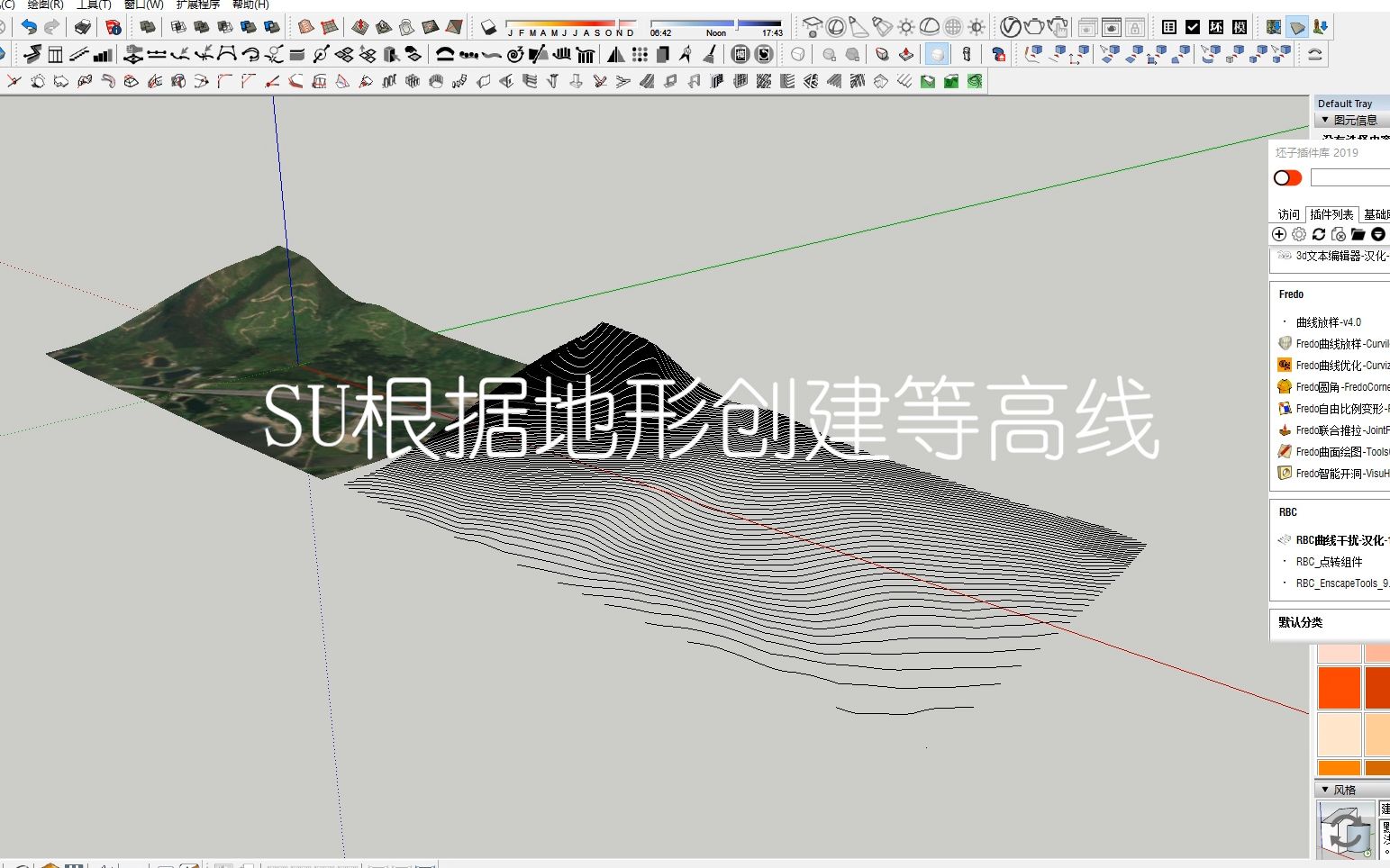Click the add plugin plus icon

[x=1278, y=234]
